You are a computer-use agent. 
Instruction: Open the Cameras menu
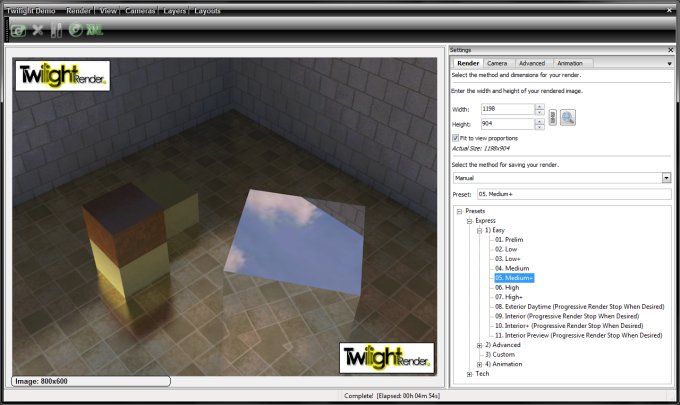point(140,11)
